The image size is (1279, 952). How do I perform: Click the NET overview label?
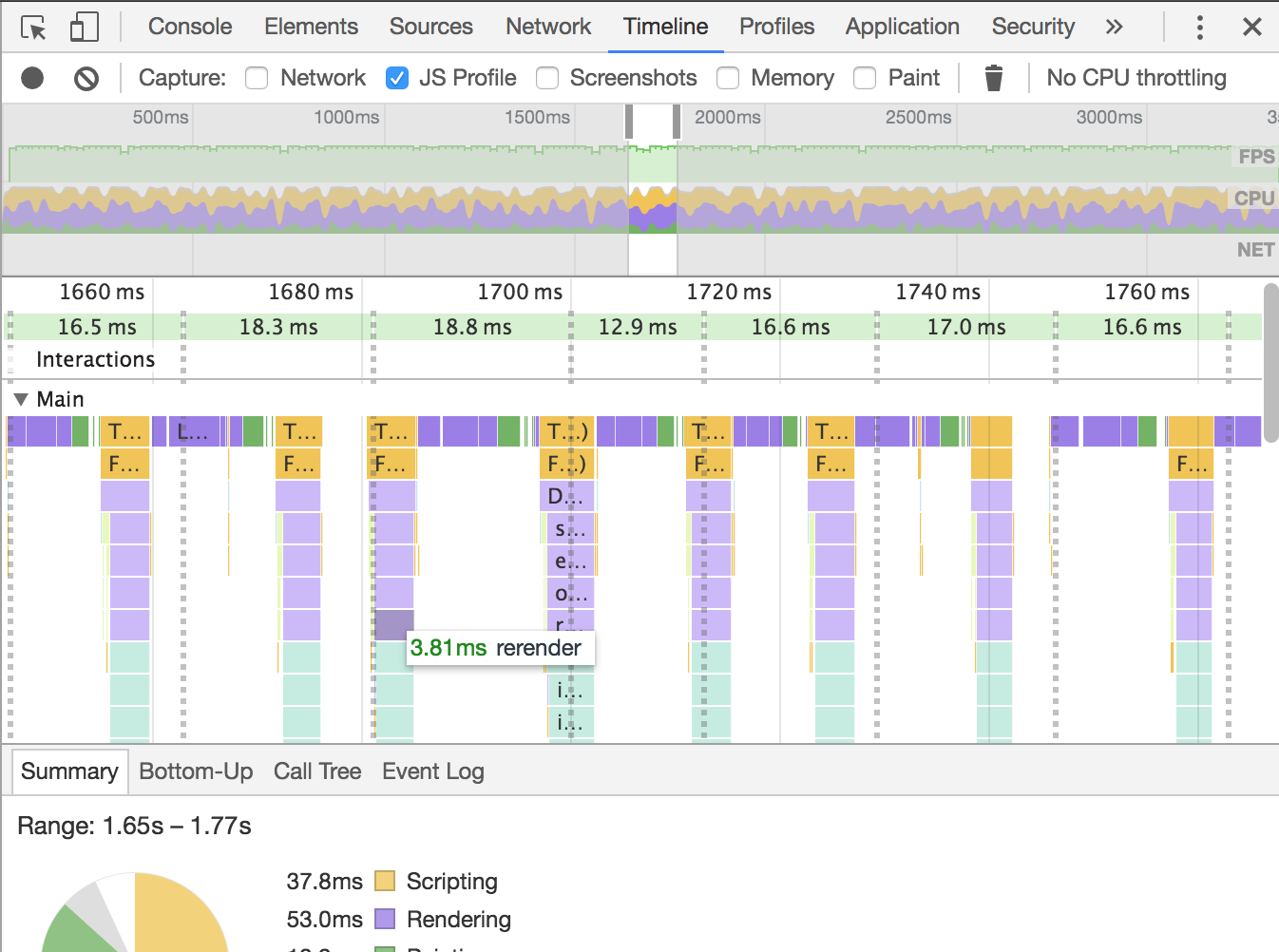(1255, 250)
